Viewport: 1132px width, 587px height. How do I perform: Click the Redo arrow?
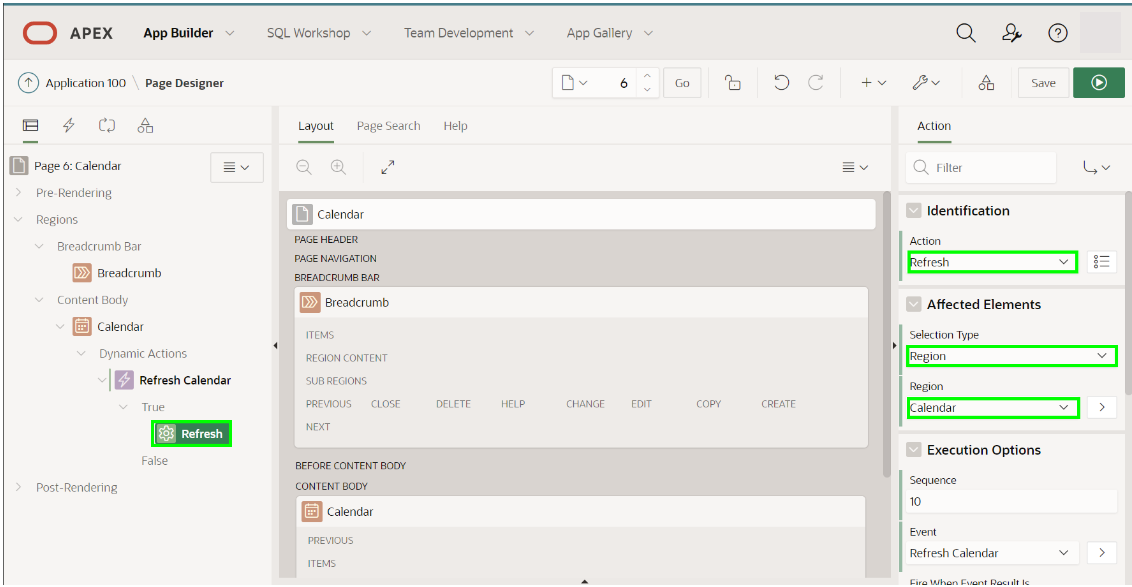click(816, 83)
